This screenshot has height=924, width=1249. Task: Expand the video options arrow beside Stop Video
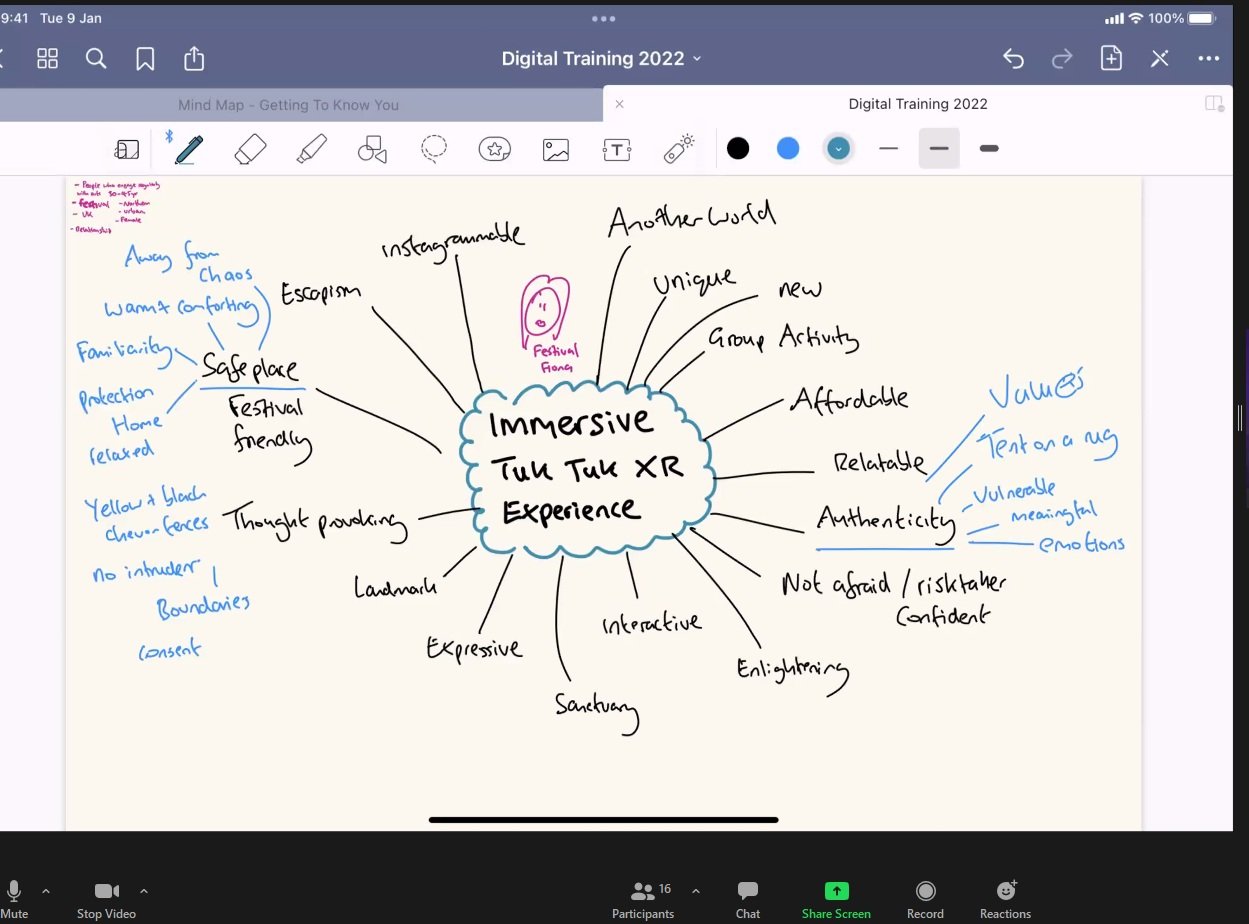[x=143, y=890]
